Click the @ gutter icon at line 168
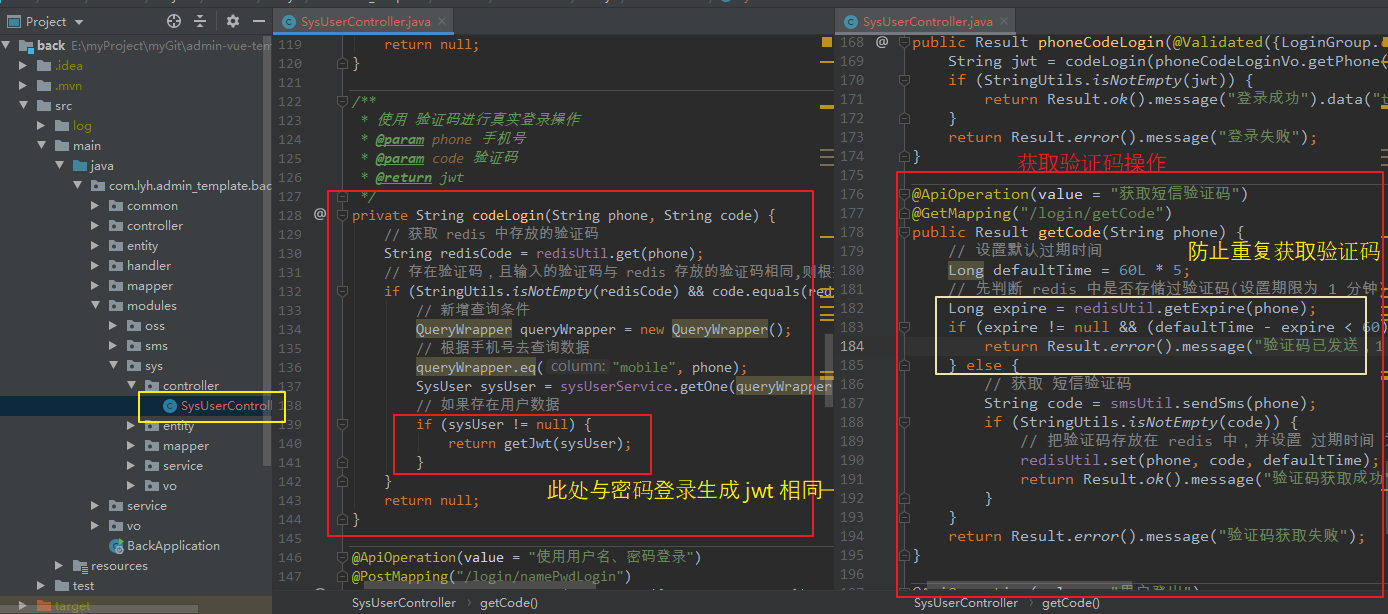Viewport: 1388px width, 614px height. pos(882,42)
